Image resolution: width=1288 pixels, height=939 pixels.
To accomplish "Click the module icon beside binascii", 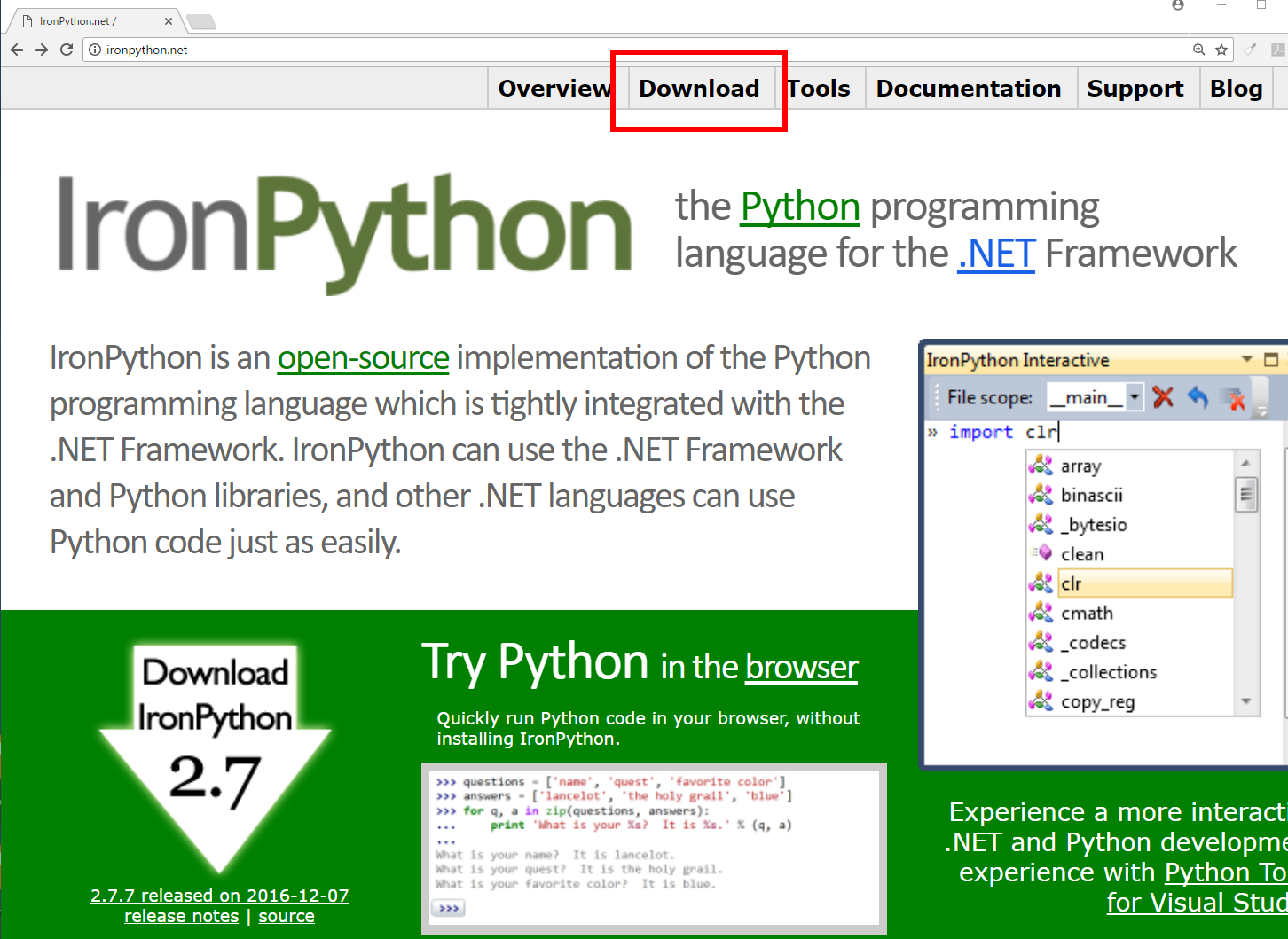I will pos(1041,494).
